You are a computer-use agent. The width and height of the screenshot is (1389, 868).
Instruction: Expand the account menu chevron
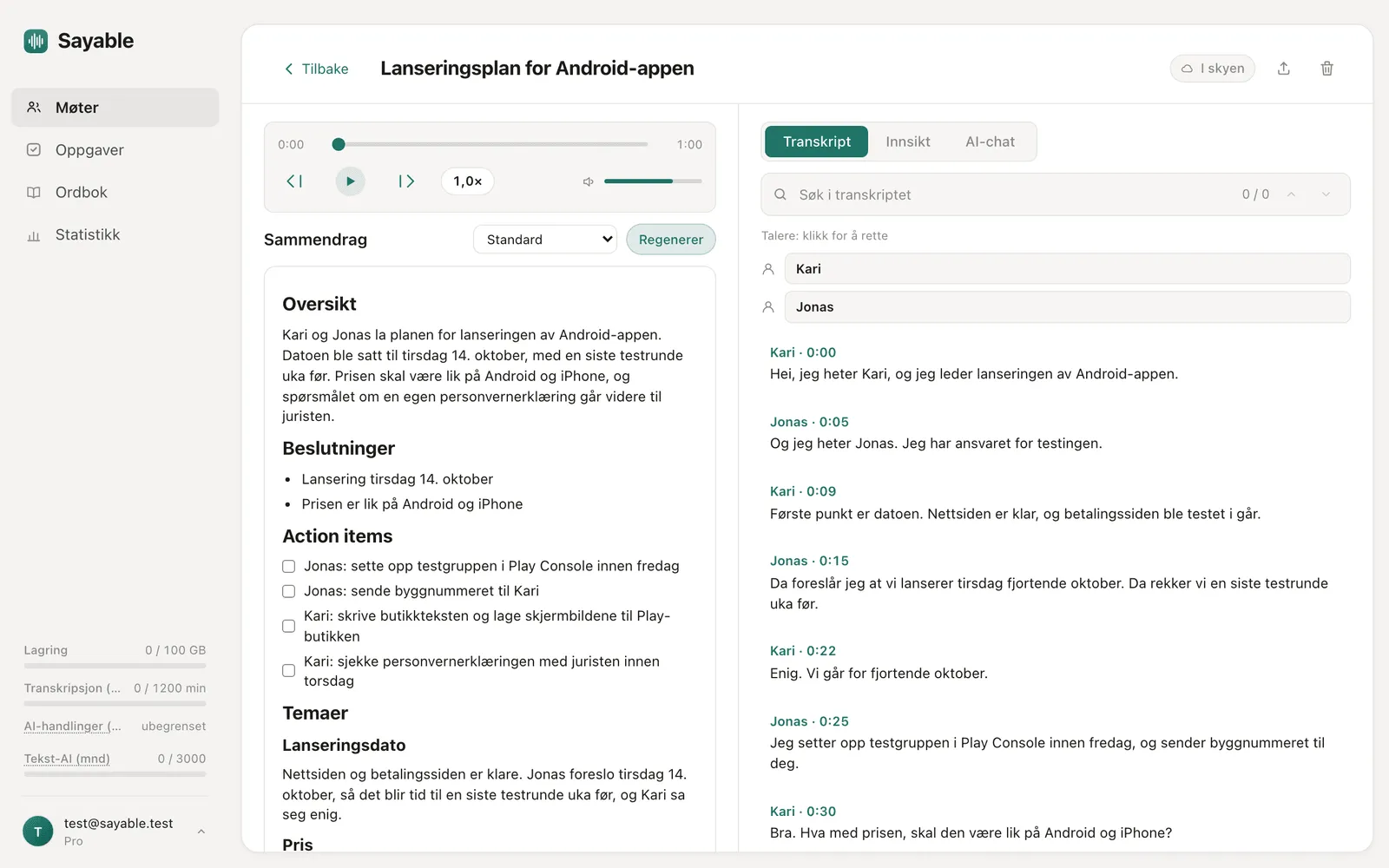[201, 832]
